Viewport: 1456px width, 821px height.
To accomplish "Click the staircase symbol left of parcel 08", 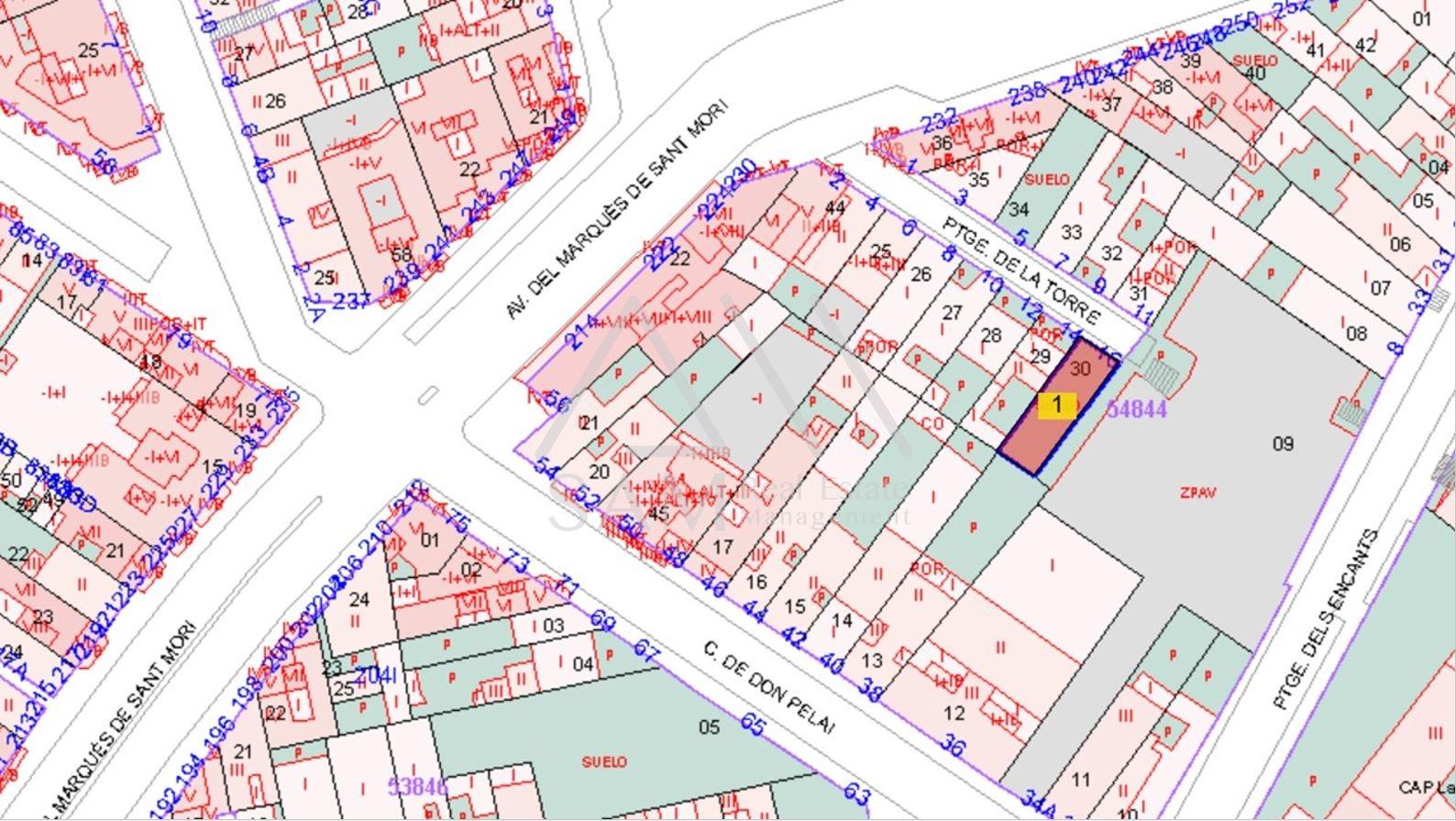I will [x=1351, y=412].
